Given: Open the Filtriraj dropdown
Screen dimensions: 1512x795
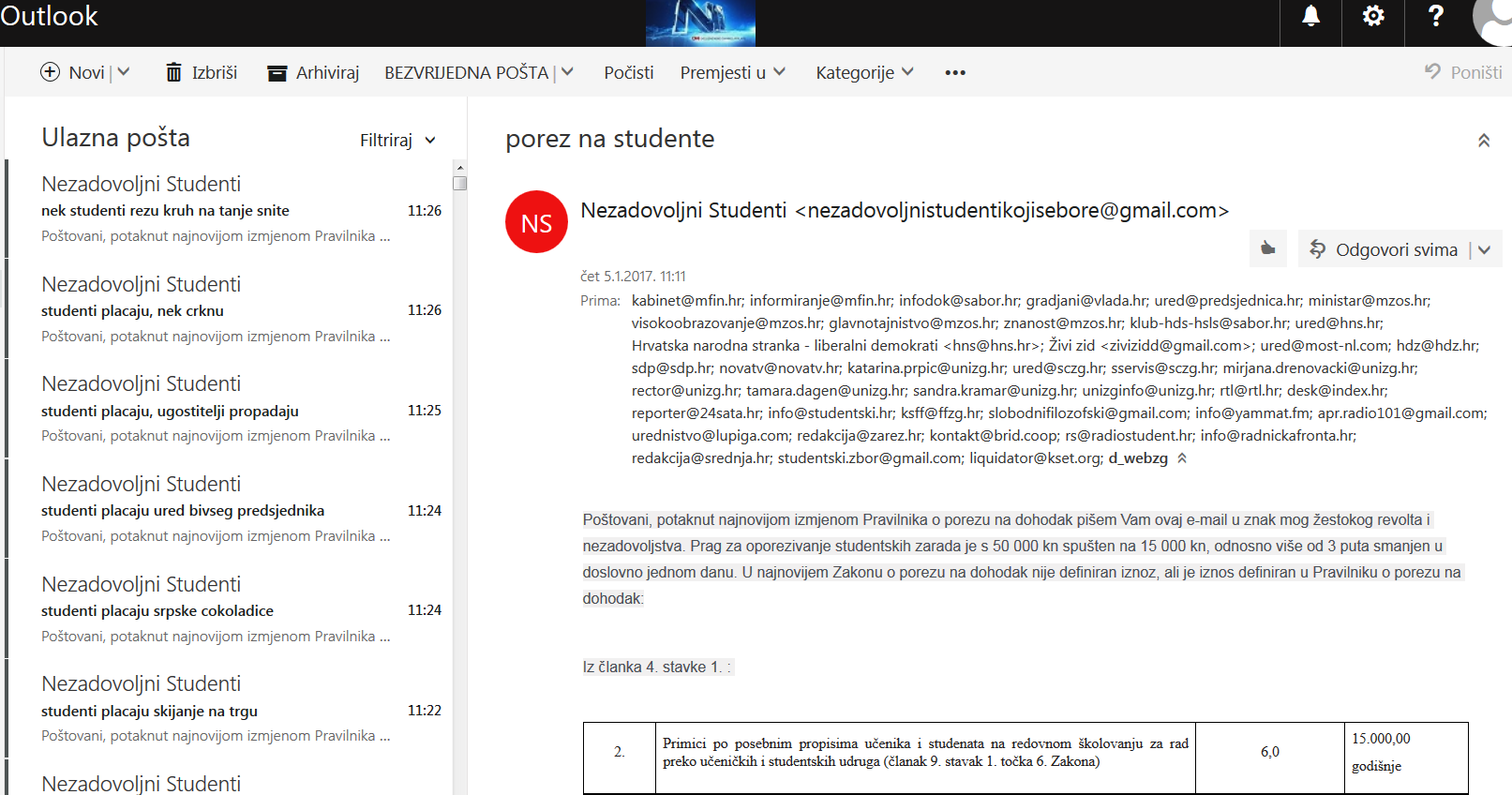Looking at the screenshot, I should point(397,141).
